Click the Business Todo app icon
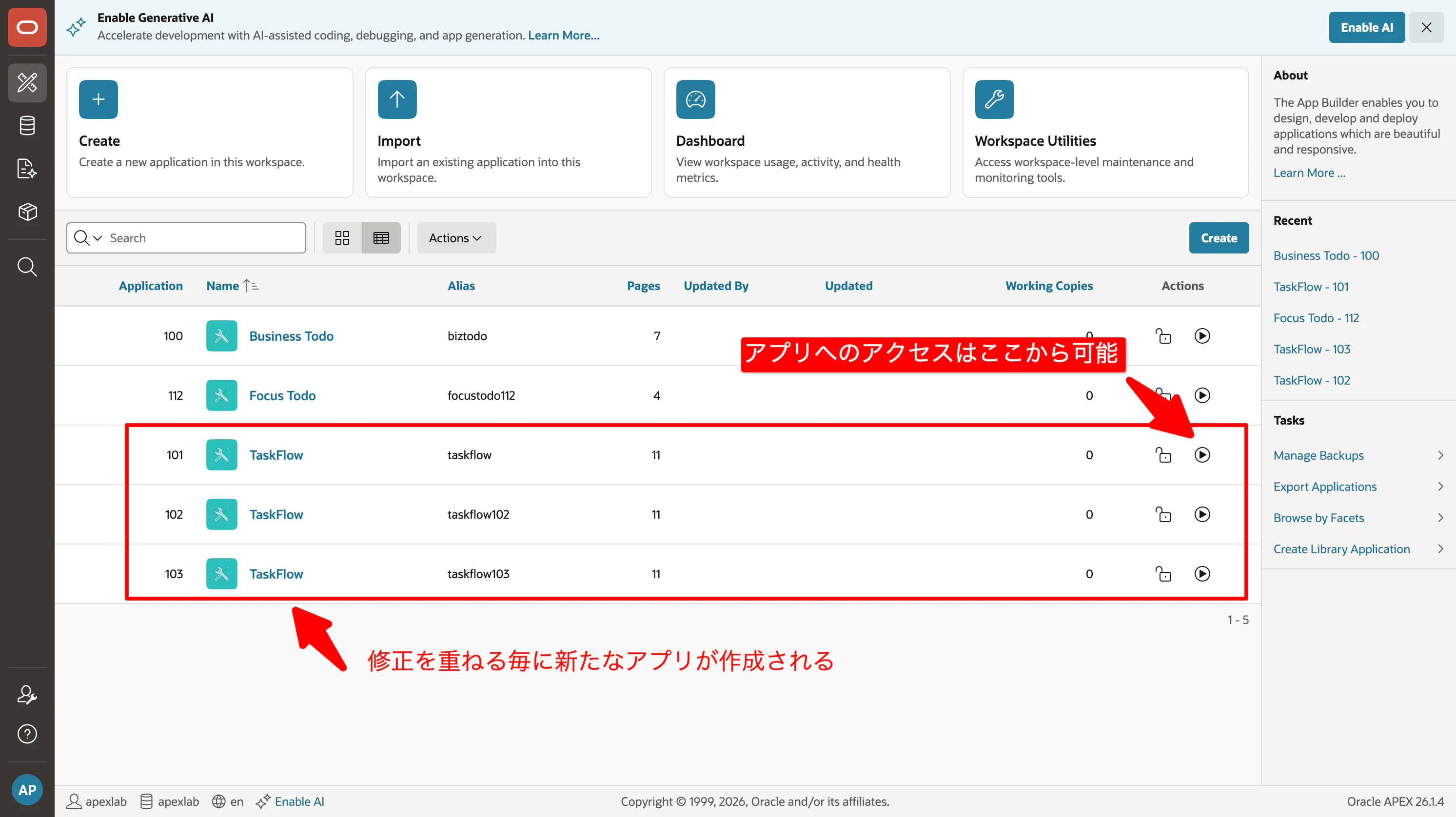The height and width of the screenshot is (817, 1456). [x=221, y=336]
